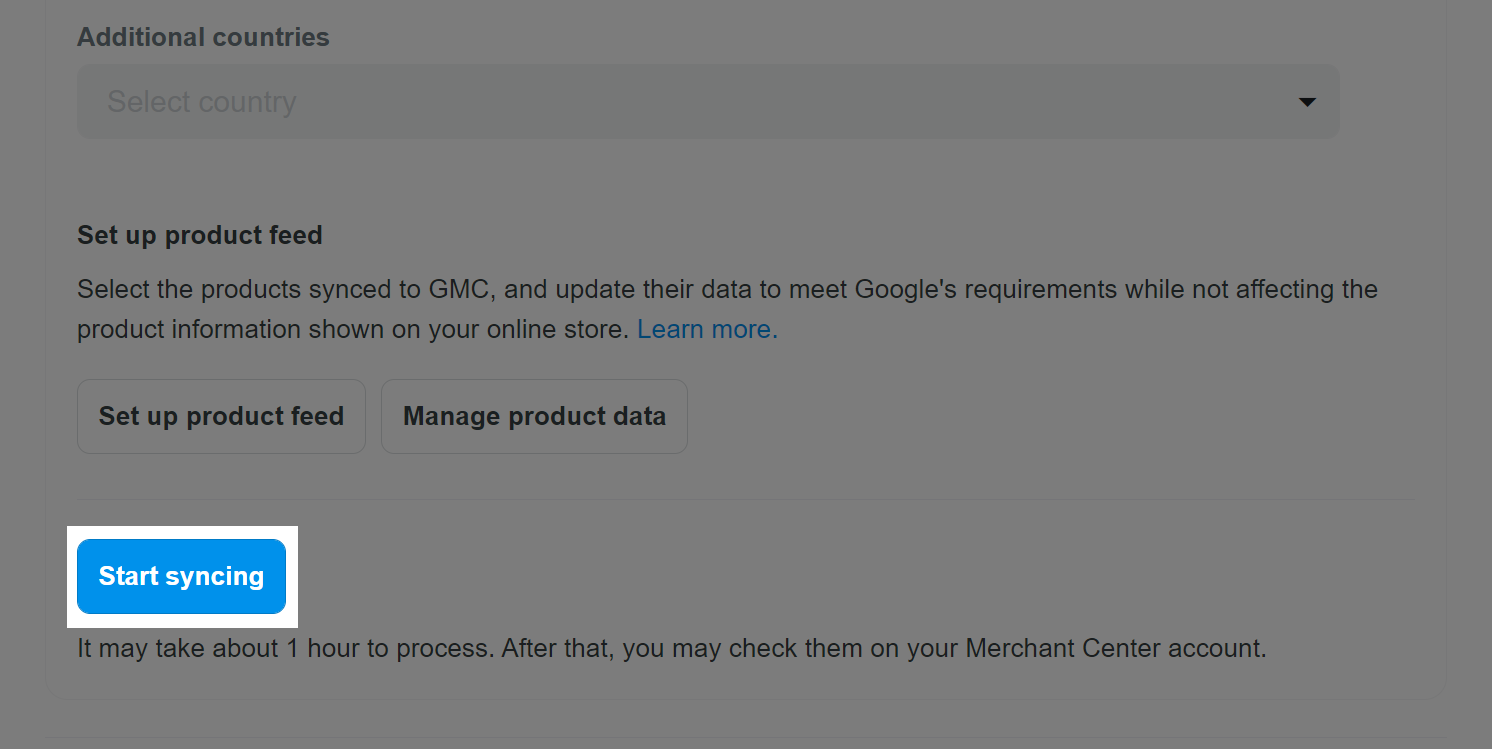Screen dimensions: 1492x749
Task: Click the dropdown caret arrow icon
Action: coord(1306,102)
